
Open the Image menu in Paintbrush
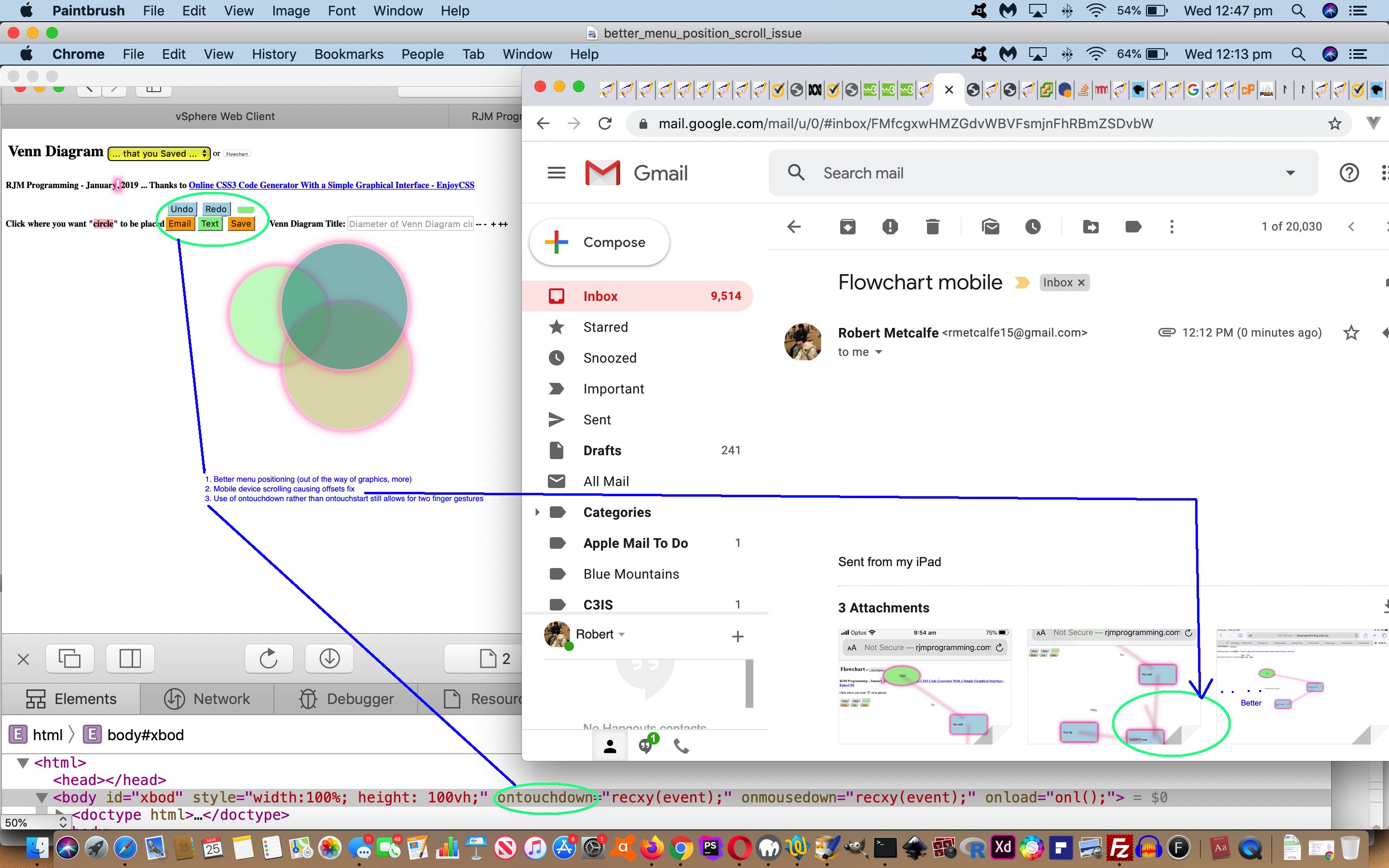[x=290, y=10]
